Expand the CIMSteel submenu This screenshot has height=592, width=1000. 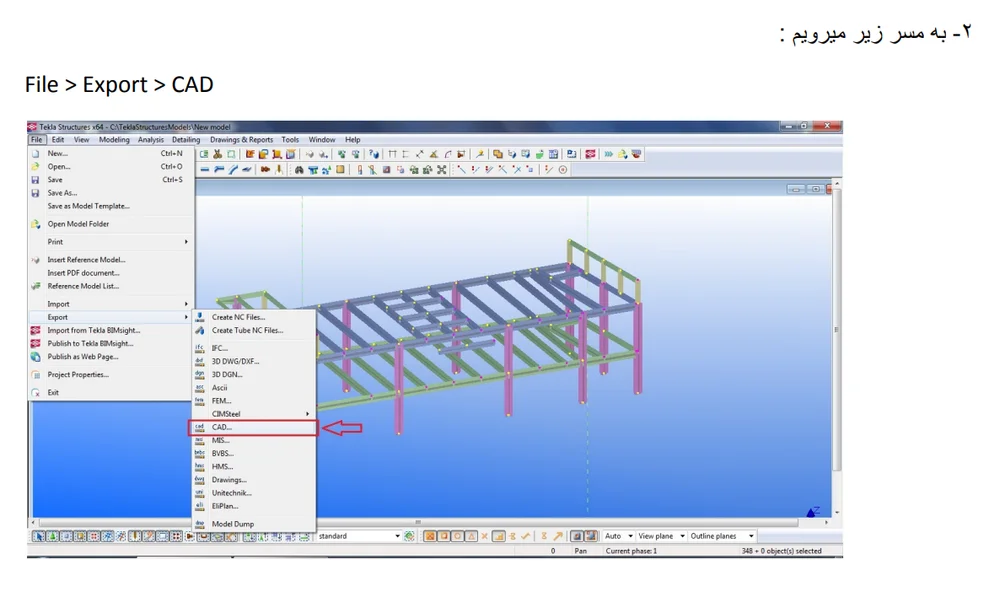point(253,414)
